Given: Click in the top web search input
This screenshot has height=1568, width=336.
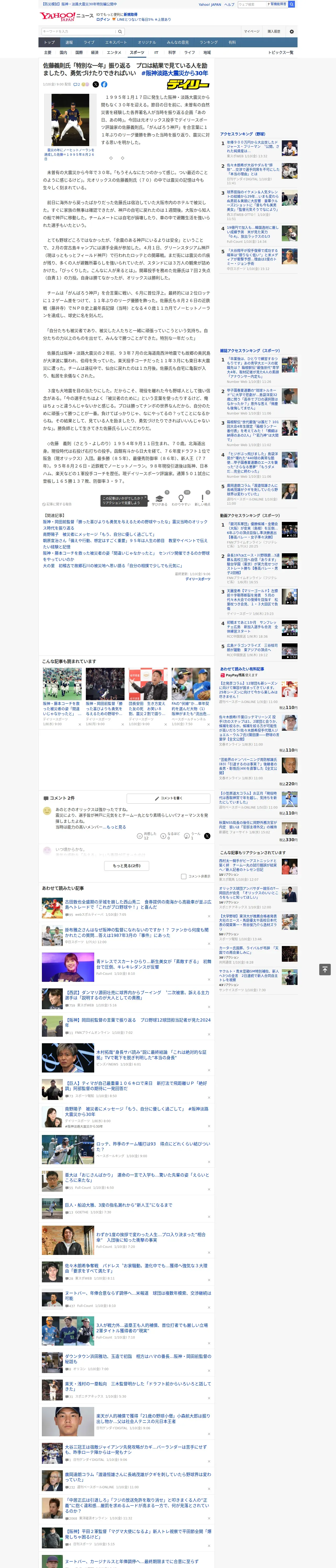Looking at the screenshot, I should [x=252, y=4].
